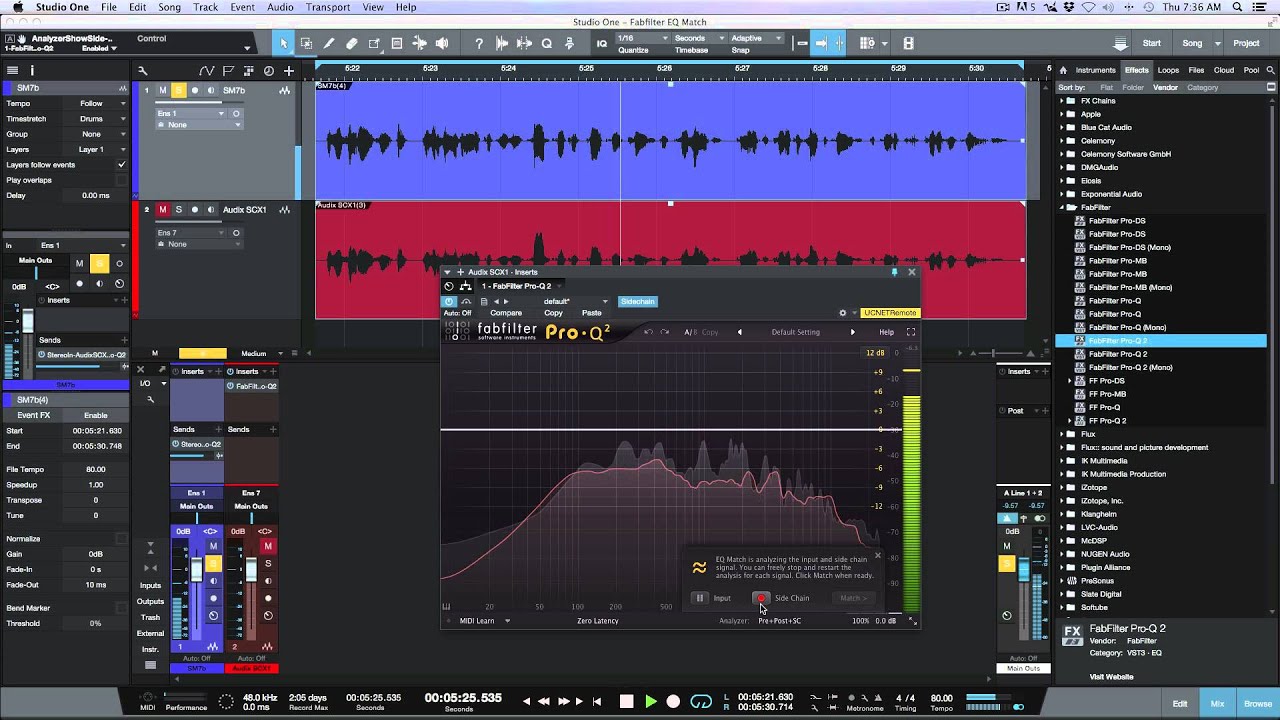Pause input analysis in EQ Match

(700, 598)
